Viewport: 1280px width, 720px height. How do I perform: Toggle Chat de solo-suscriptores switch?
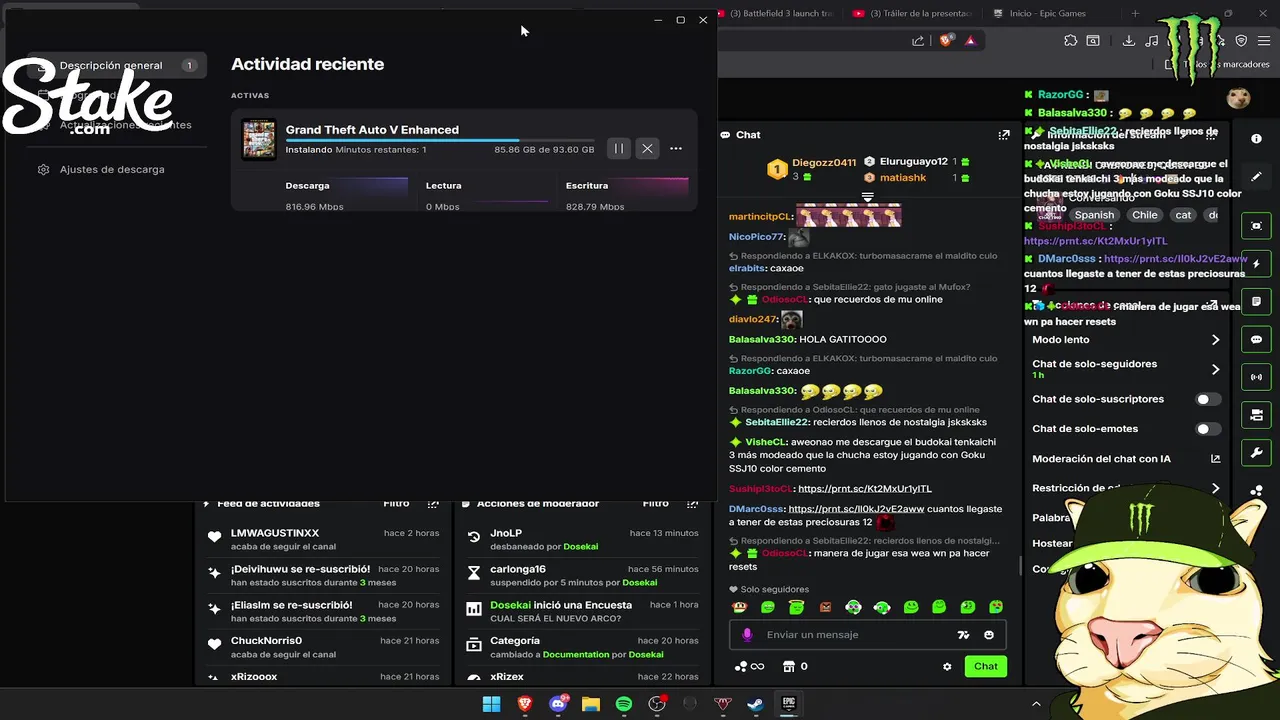1209,399
